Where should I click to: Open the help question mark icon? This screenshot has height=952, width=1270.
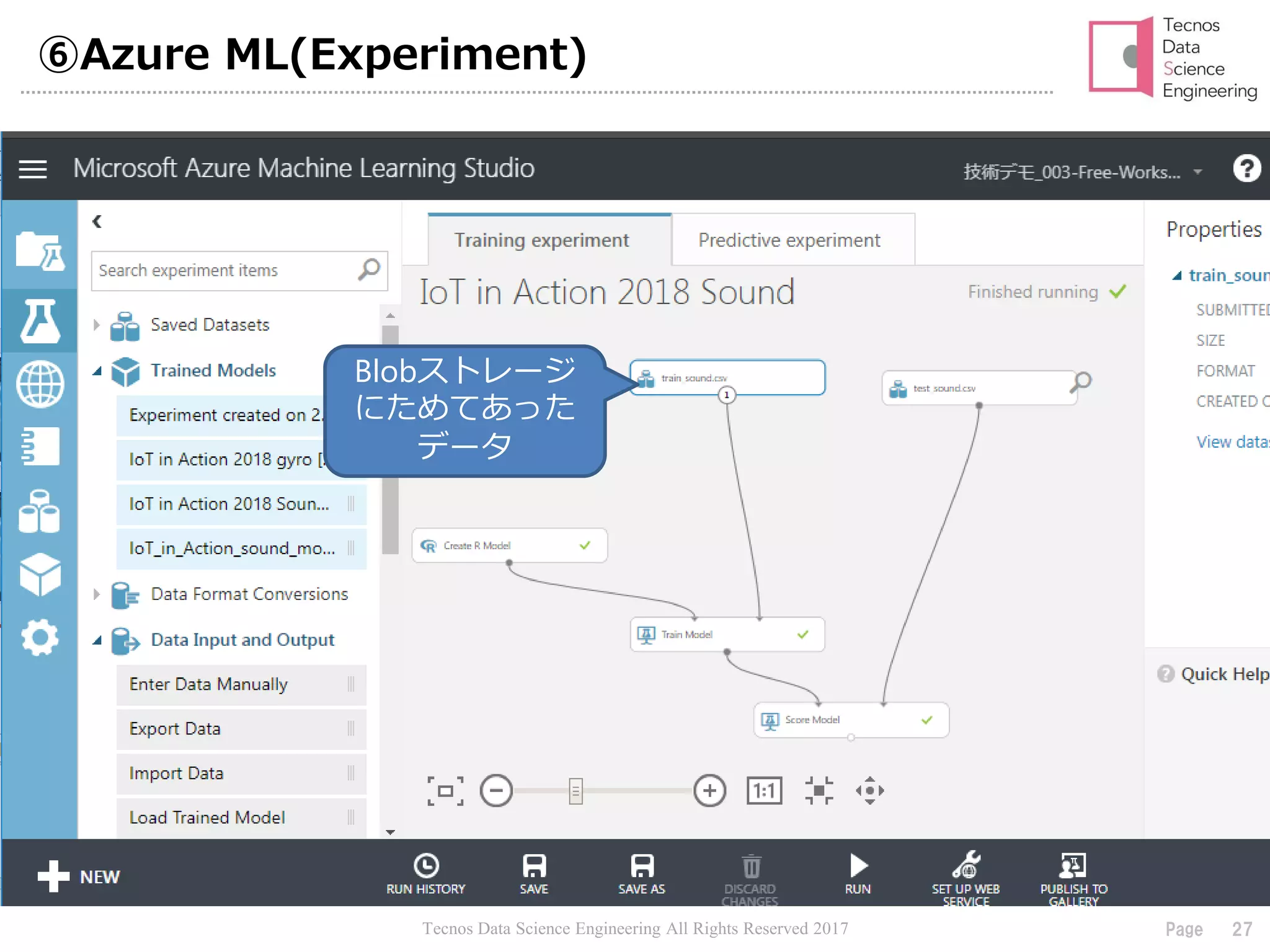[1246, 168]
